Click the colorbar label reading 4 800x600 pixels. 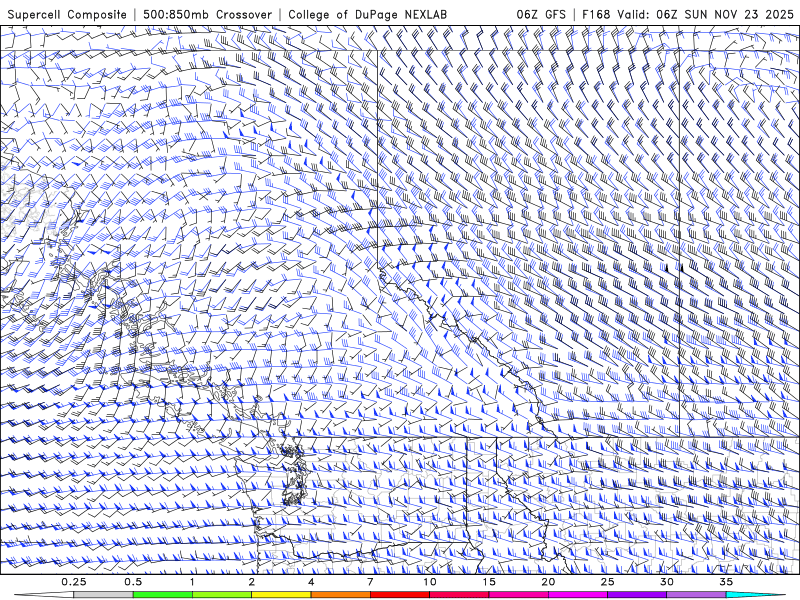tap(311, 582)
